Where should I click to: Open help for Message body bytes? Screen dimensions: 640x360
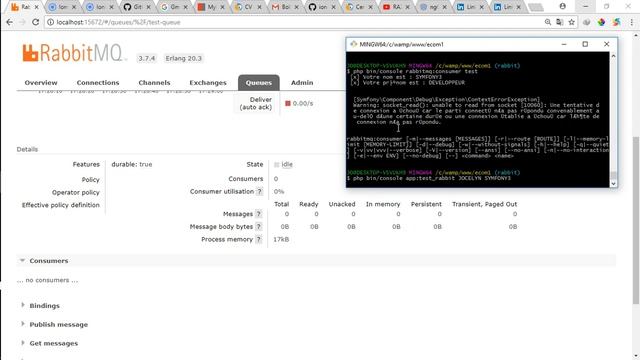coord(258,227)
